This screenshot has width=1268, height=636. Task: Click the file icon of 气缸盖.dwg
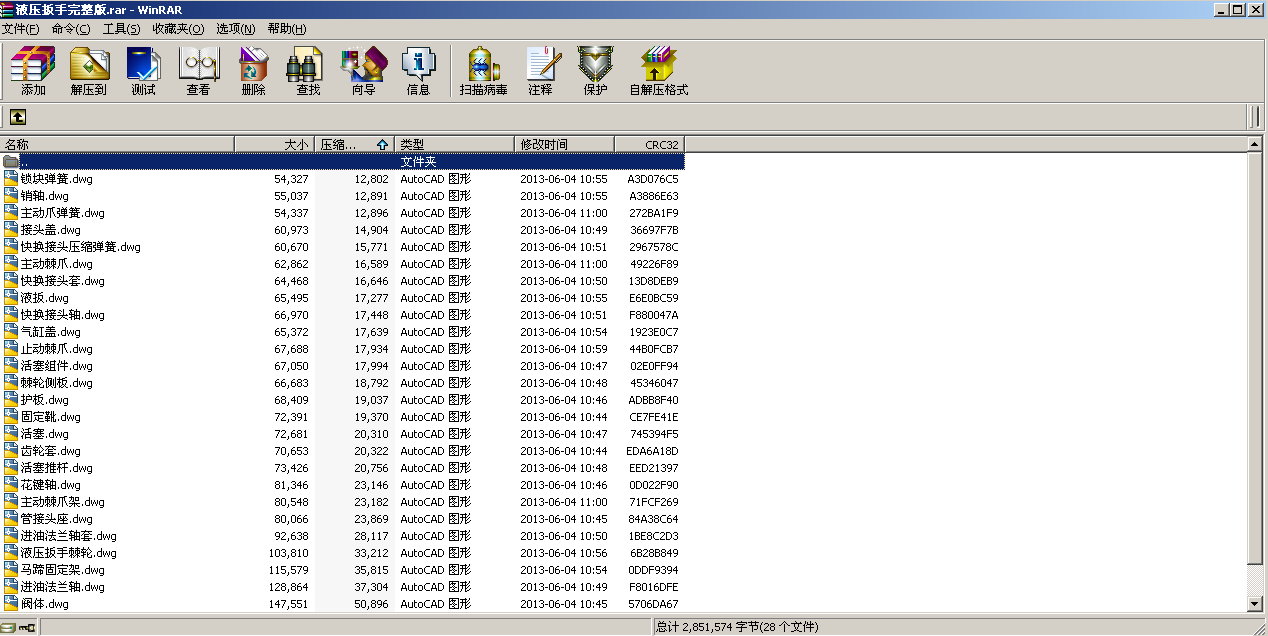click(11, 331)
